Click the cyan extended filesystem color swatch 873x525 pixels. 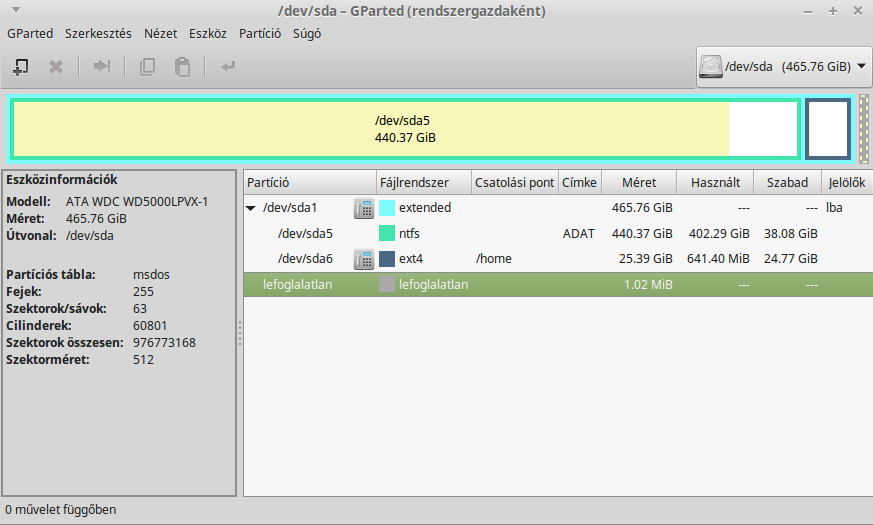(387, 208)
